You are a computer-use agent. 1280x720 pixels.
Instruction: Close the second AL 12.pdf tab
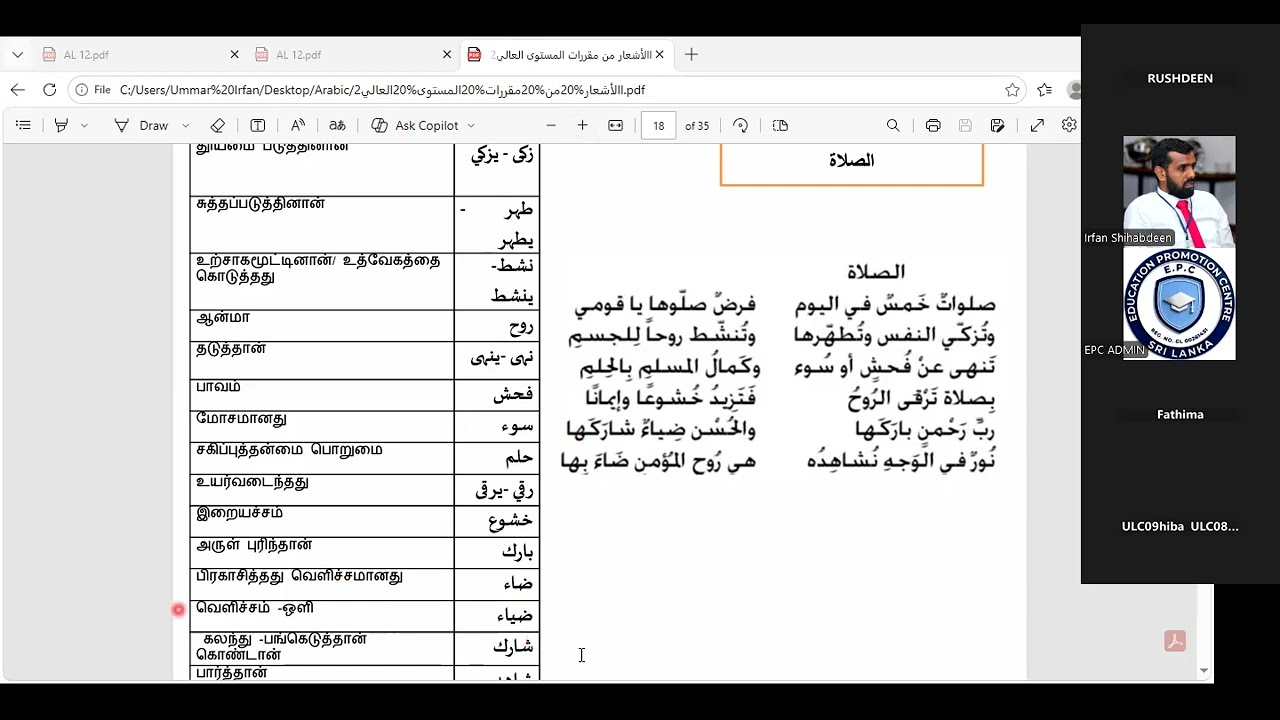[x=447, y=55]
